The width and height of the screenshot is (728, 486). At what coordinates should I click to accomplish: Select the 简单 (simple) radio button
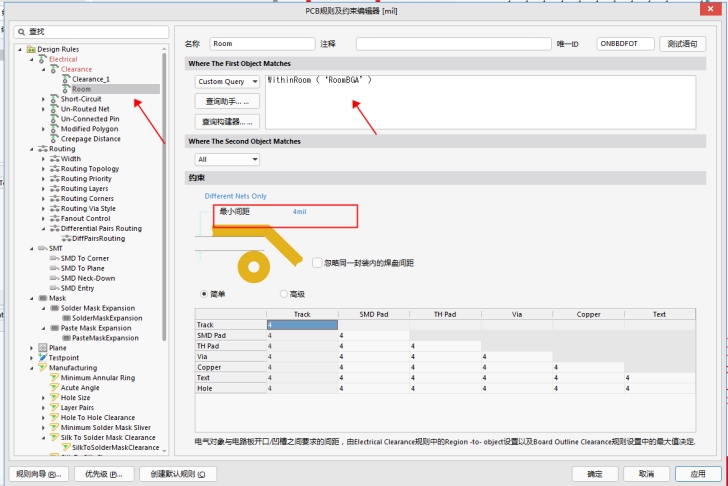(x=204, y=294)
